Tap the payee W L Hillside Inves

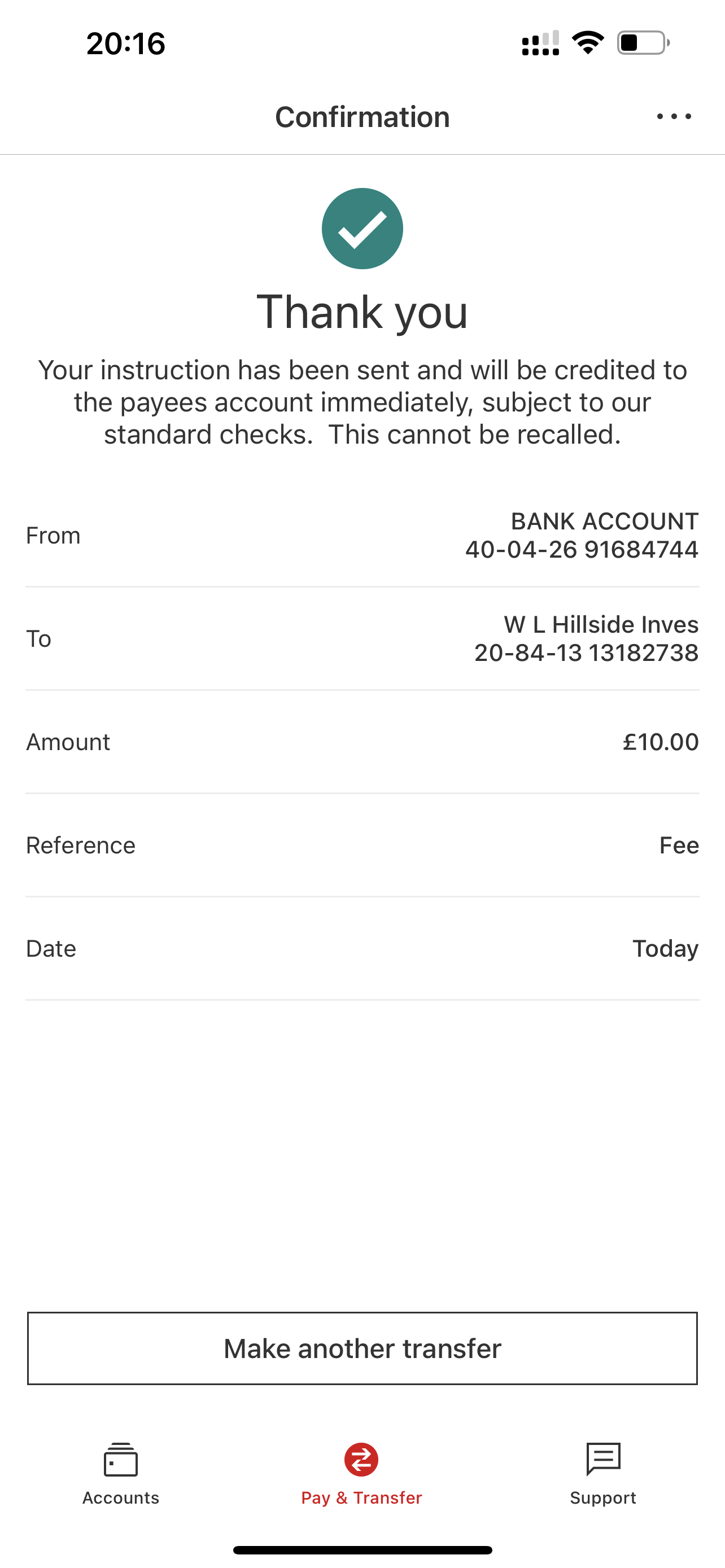click(x=601, y=624)
